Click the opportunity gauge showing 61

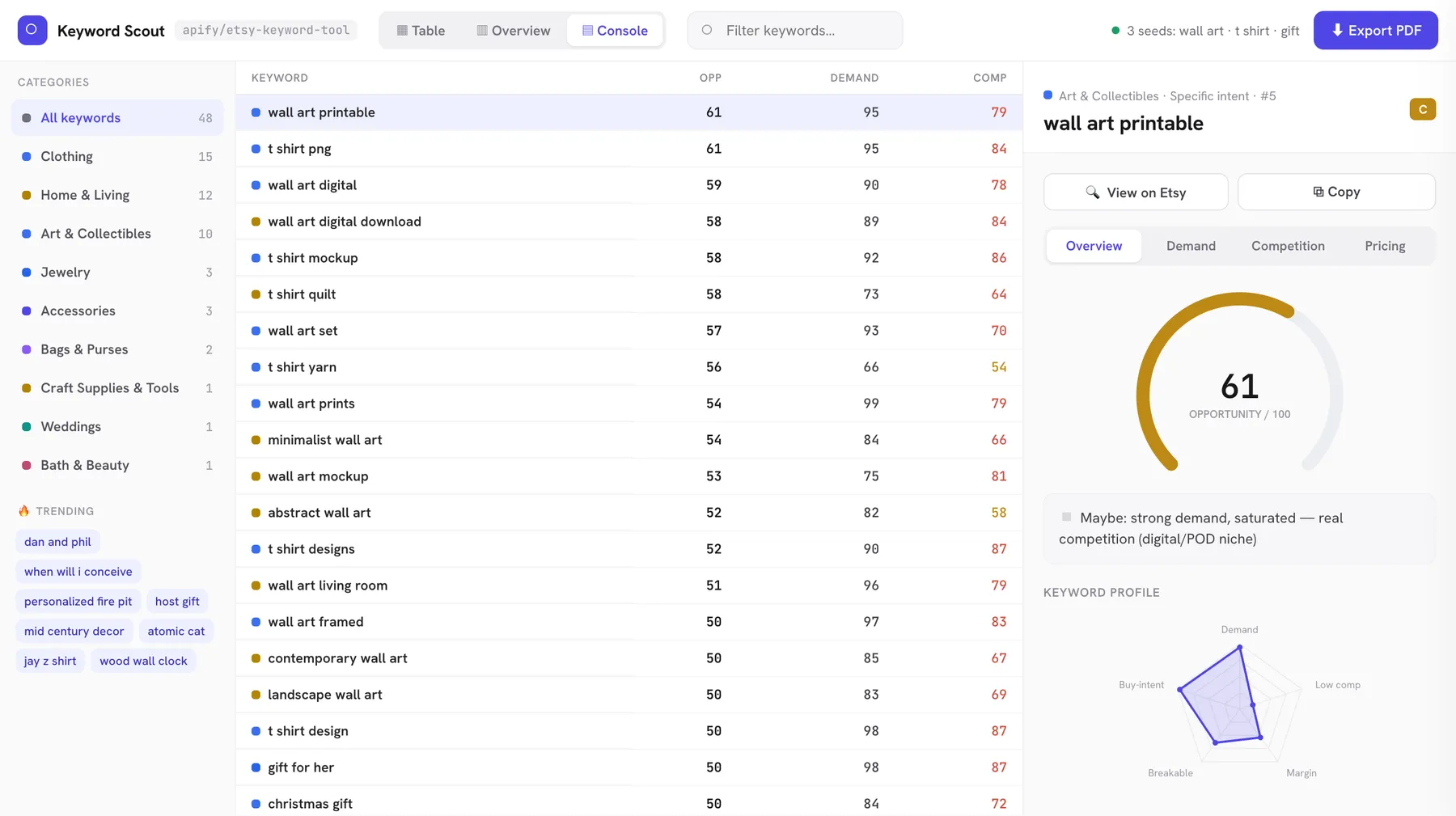click(1239, 383)
